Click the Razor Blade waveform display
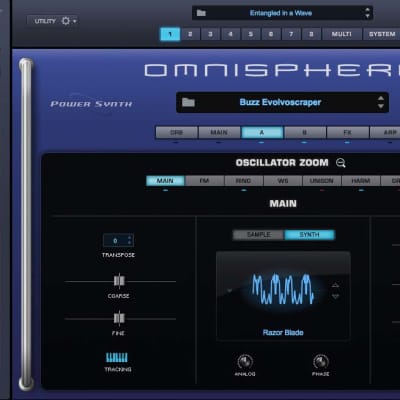Viewport: 400px width, 400px height. click(283, 289)
